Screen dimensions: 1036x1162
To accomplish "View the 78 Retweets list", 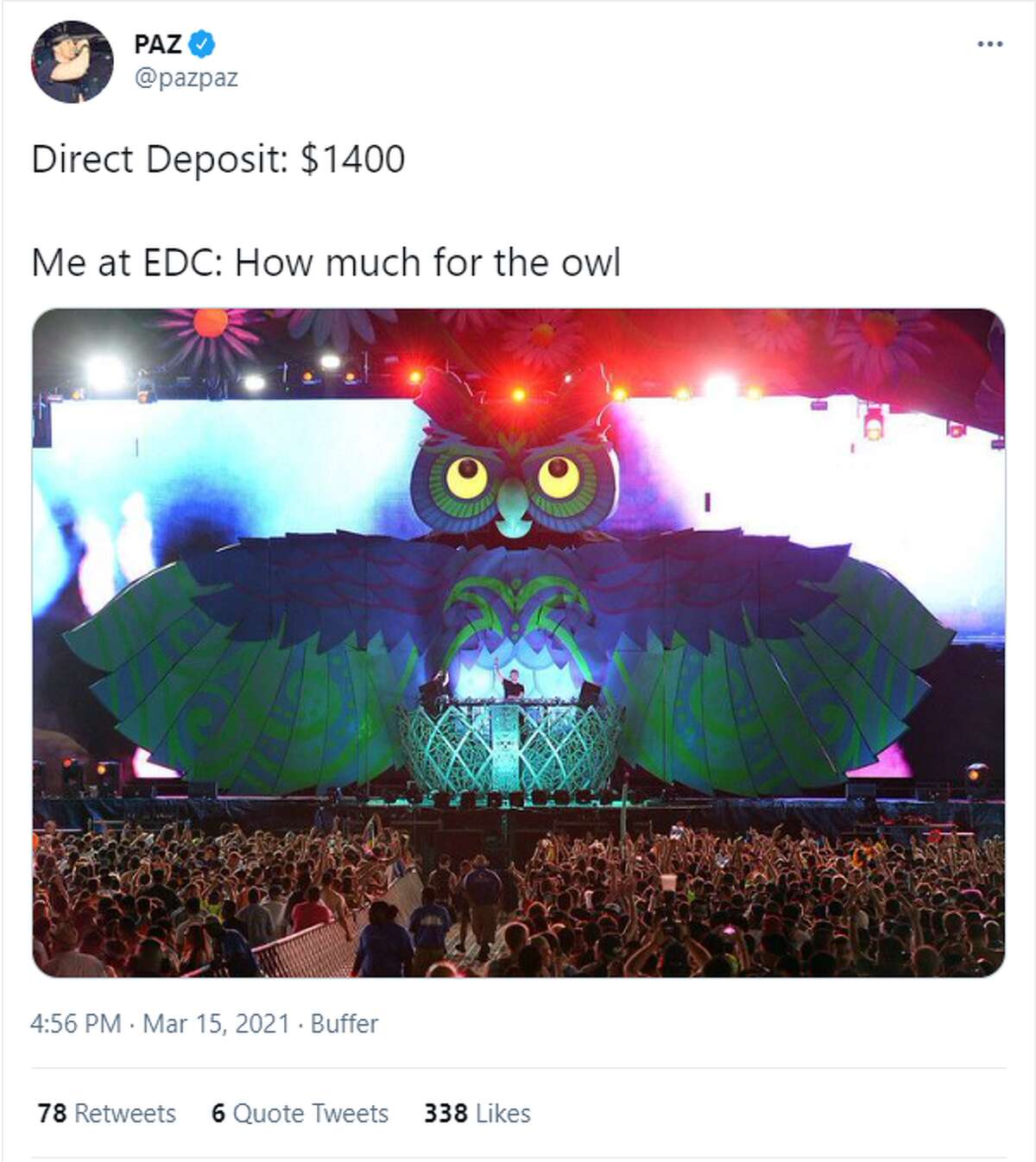I will point(107,1113).
